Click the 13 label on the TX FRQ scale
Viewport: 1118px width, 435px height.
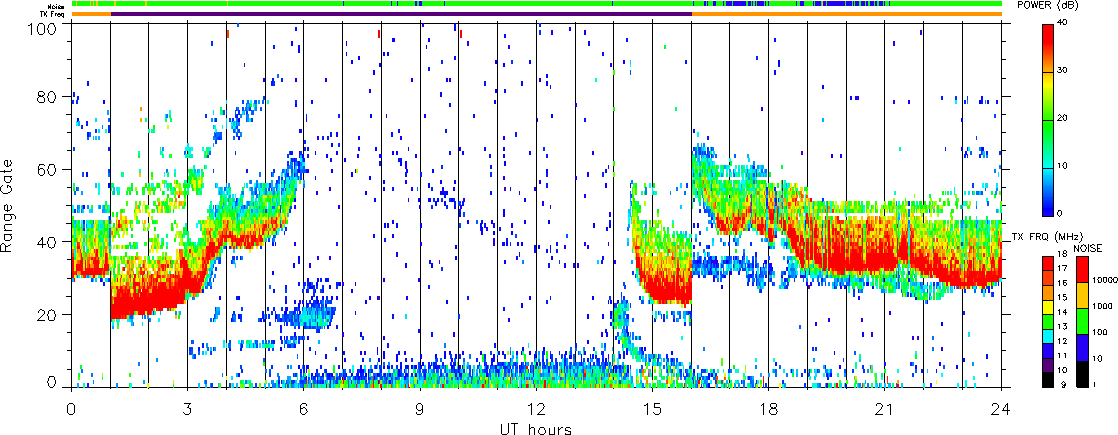(1062, 327)
